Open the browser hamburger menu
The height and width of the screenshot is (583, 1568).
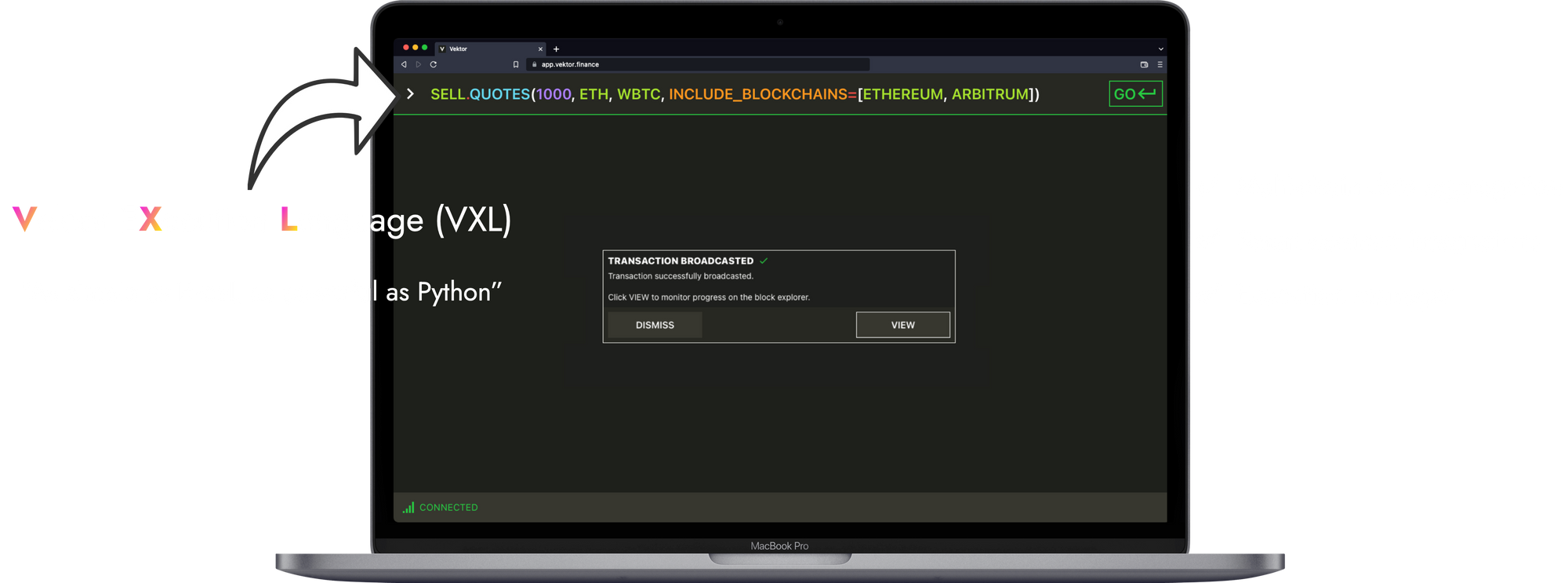pos(1160,64)
